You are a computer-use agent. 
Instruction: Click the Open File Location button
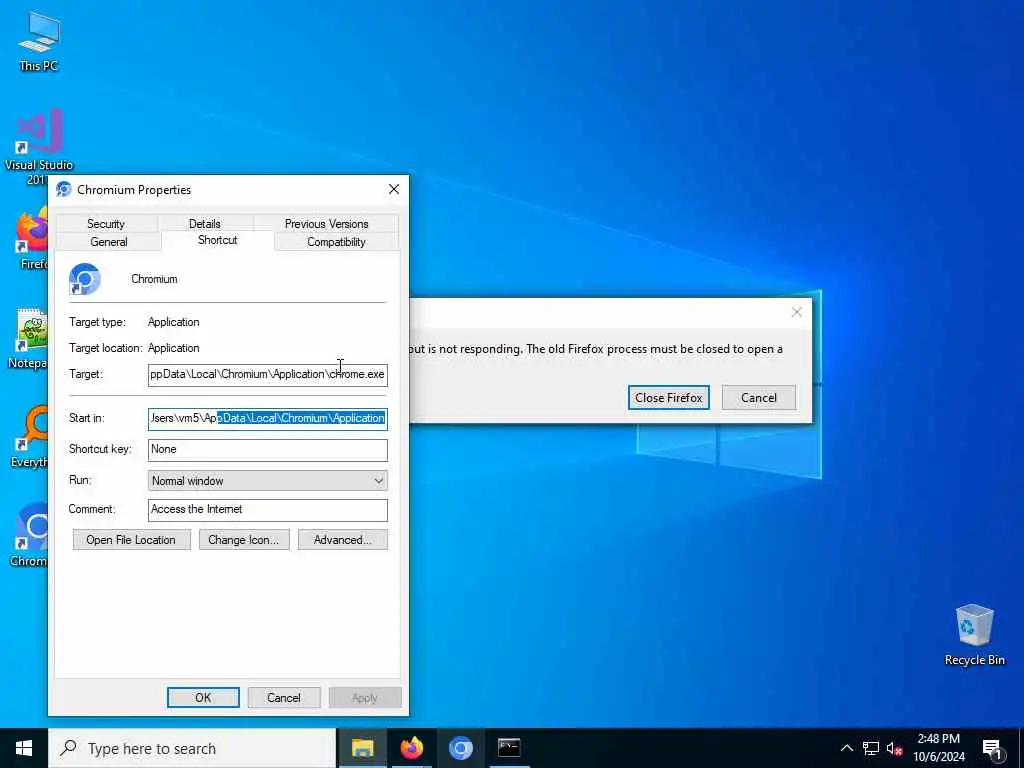[x=131, y=540]
